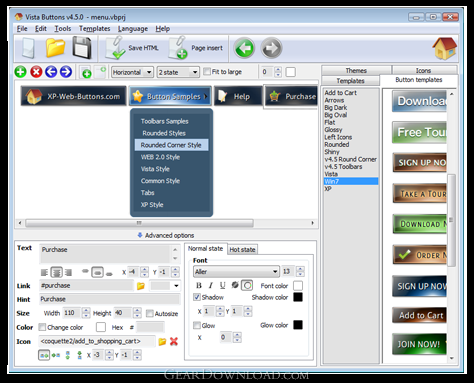Viewport: 474px width, 383px height.
Task: Toggle the Bold font style
Action: pyautogui.click(x=199, y=285)
